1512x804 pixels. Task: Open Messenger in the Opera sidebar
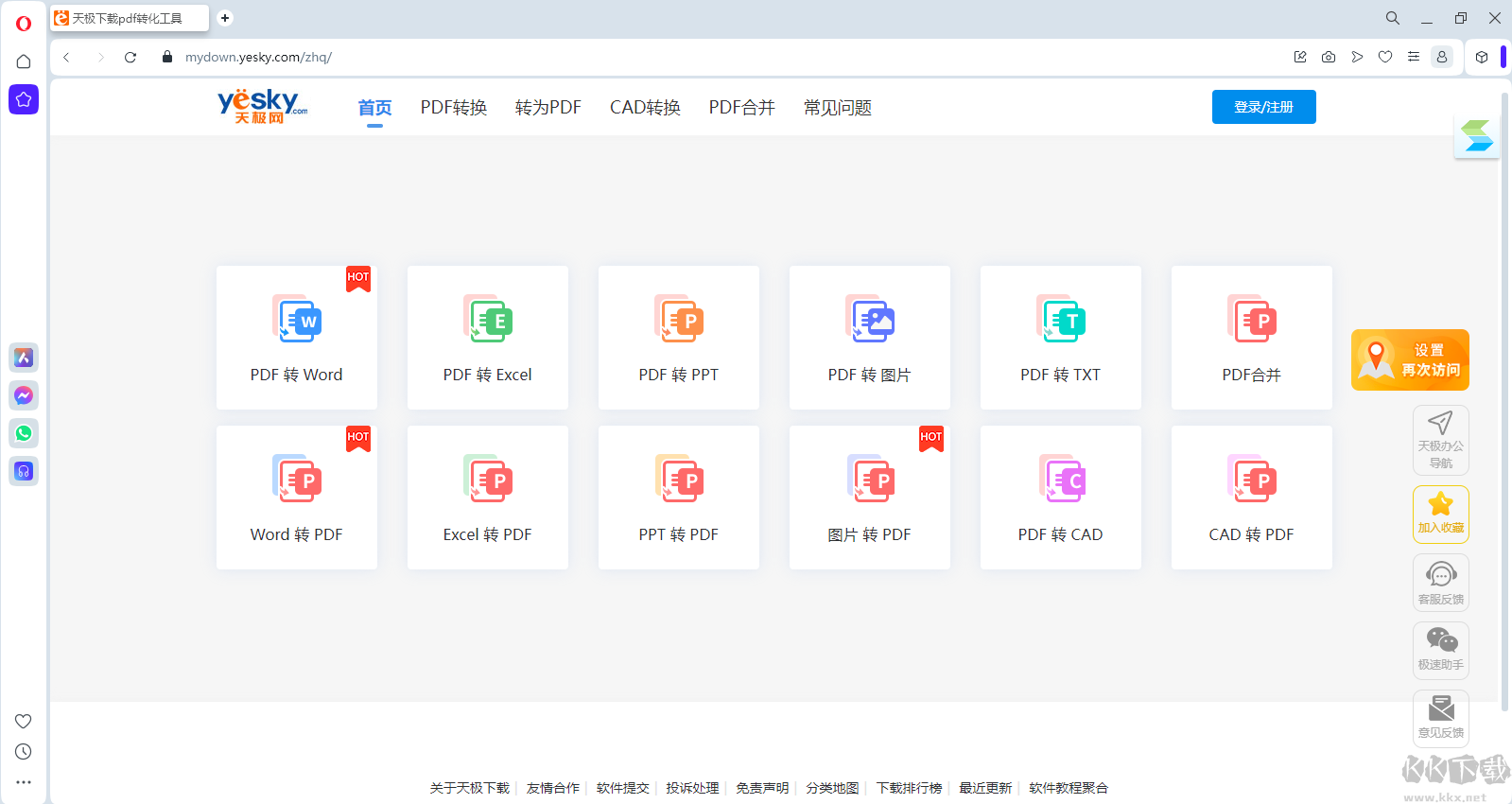click(x=24, y=395)
